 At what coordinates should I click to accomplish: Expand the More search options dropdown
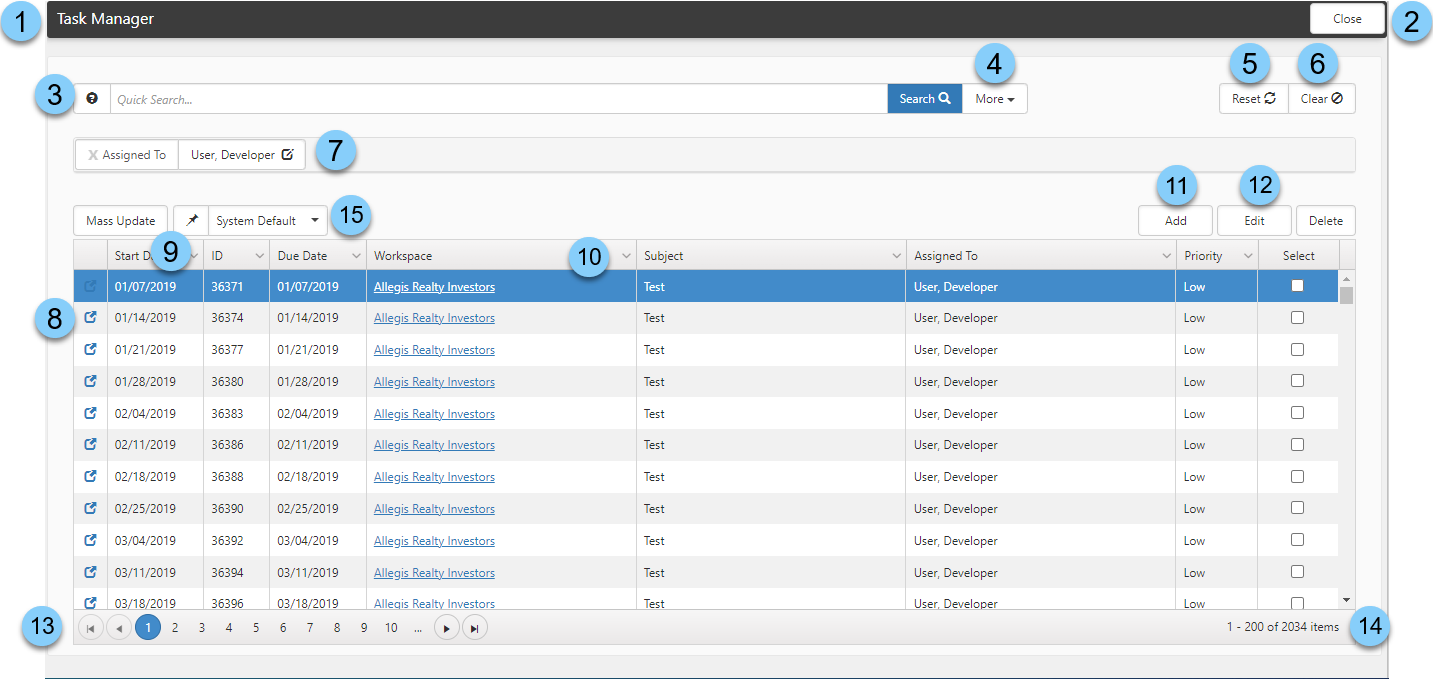click(x=994, y=99)
